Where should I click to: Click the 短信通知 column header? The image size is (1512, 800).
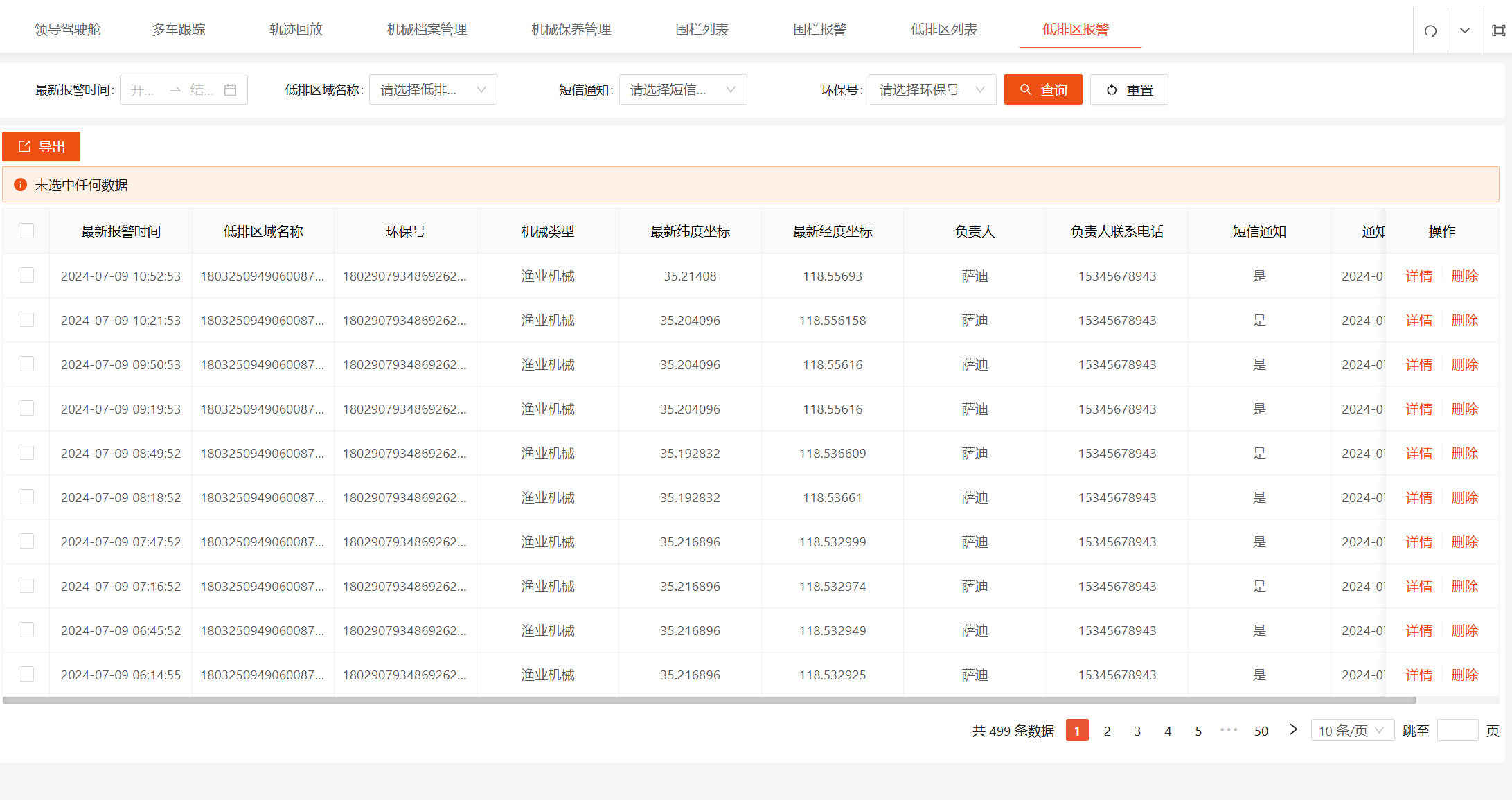pyautogui.click(x=1259, y=231)
